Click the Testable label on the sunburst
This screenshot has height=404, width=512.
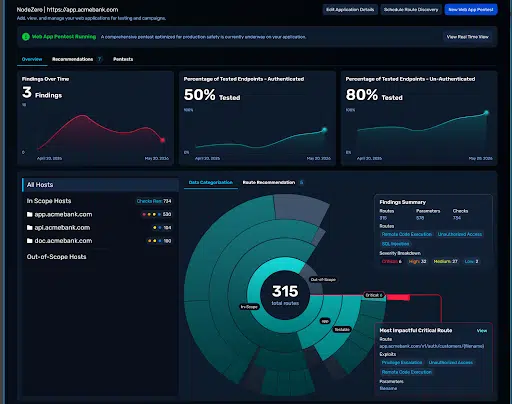pos(342,329)
